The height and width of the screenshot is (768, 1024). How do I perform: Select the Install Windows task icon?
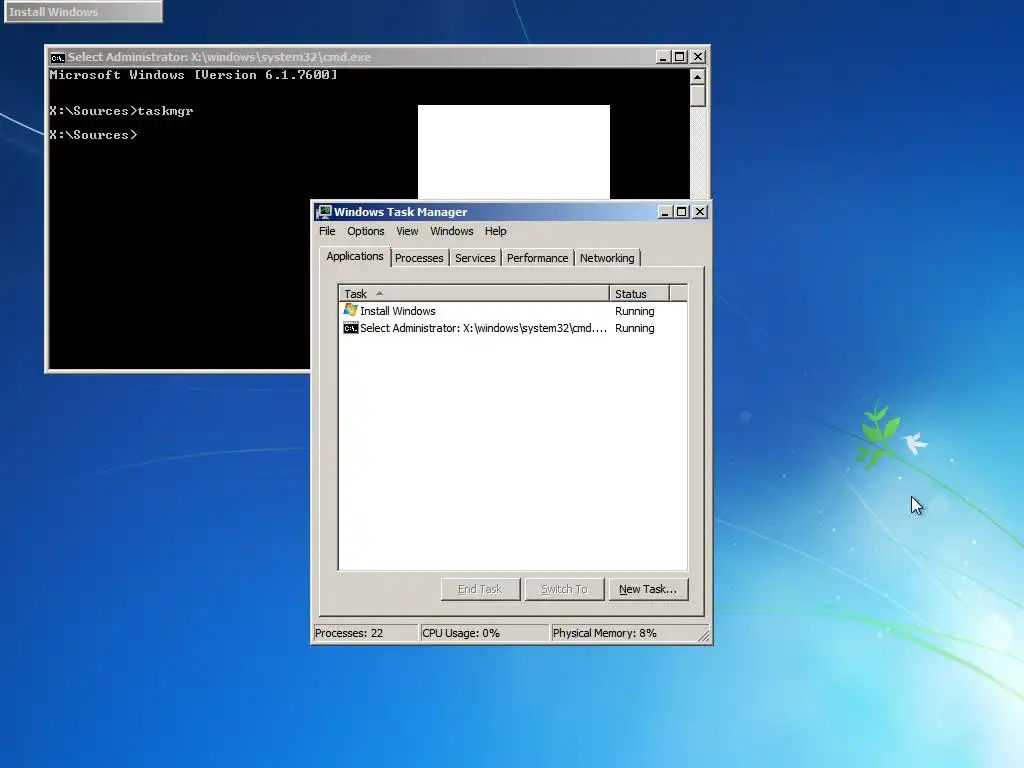[351, 310]
